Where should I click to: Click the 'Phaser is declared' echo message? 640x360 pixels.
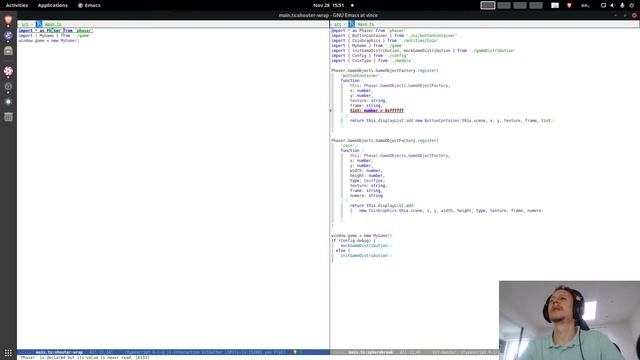point(84,358)
